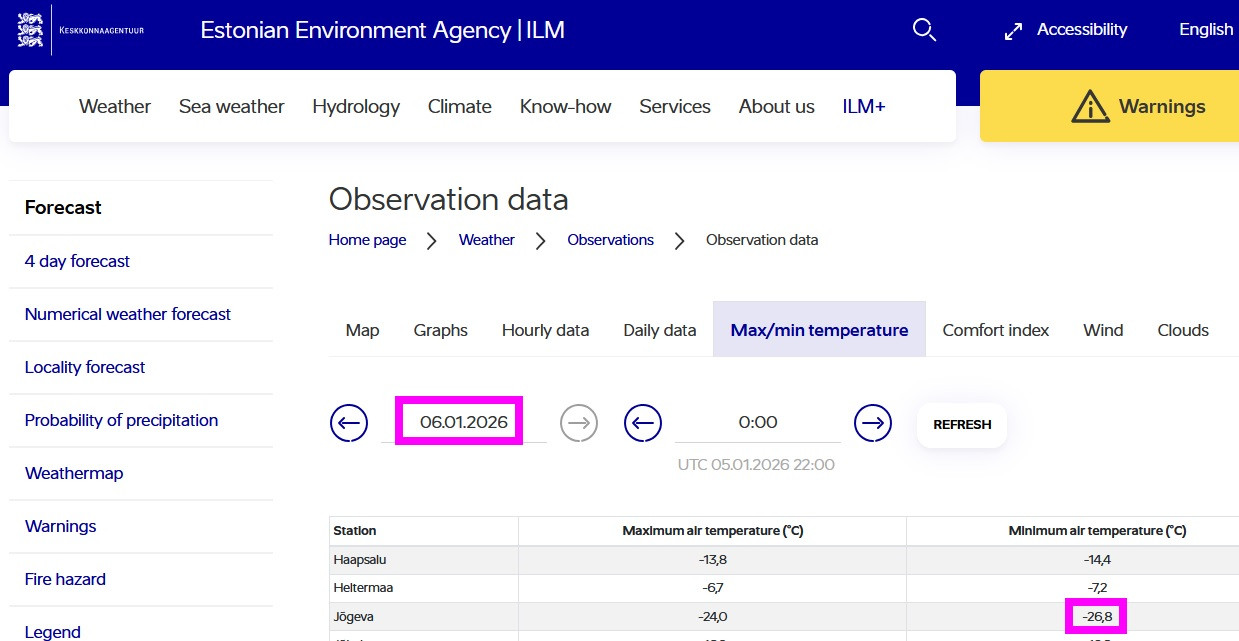The width and height of the screenshot is (1239, 641).
Task: Click the greyed-out next date arrow
Action: 579,423
